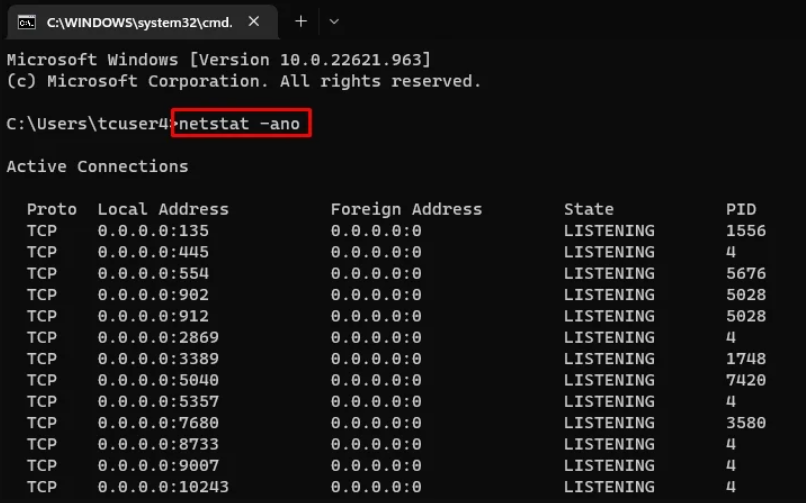
Task: Click the Active Connections heading
Action: [97, 166]
